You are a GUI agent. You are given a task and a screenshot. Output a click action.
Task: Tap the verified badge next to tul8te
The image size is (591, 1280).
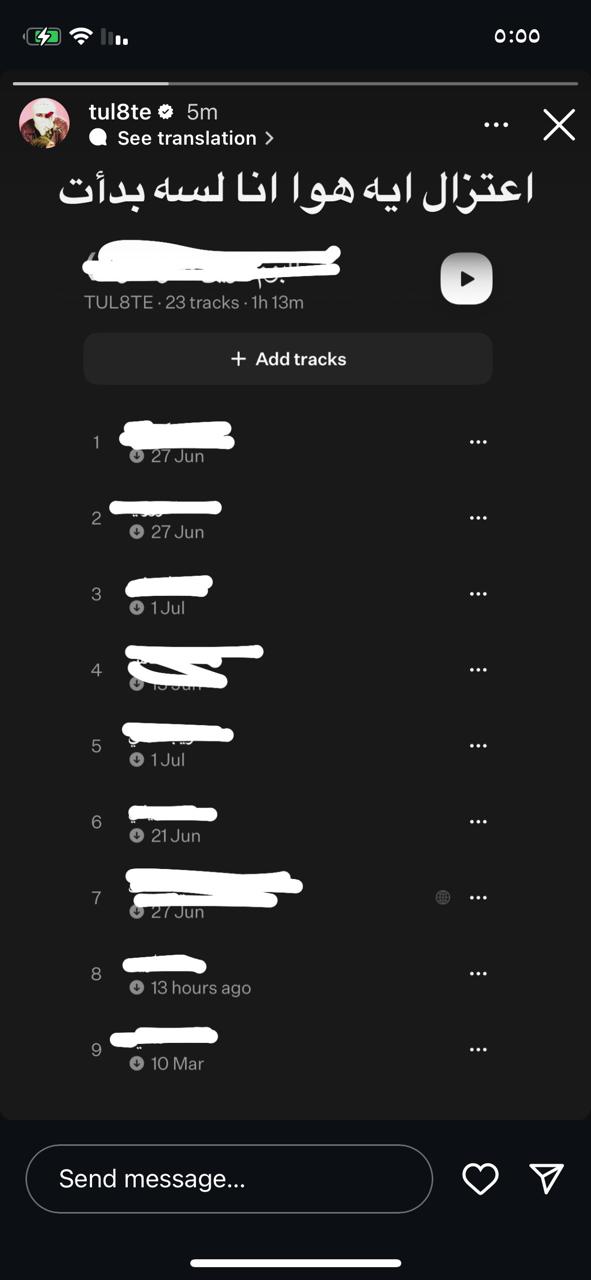[167, 112]
